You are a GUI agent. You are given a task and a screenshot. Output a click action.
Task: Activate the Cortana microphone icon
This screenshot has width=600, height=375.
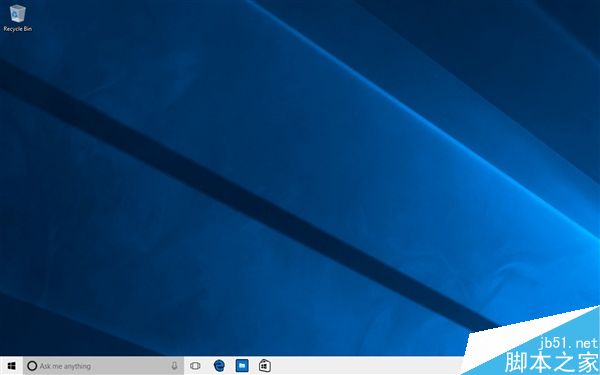click(174, 366)
